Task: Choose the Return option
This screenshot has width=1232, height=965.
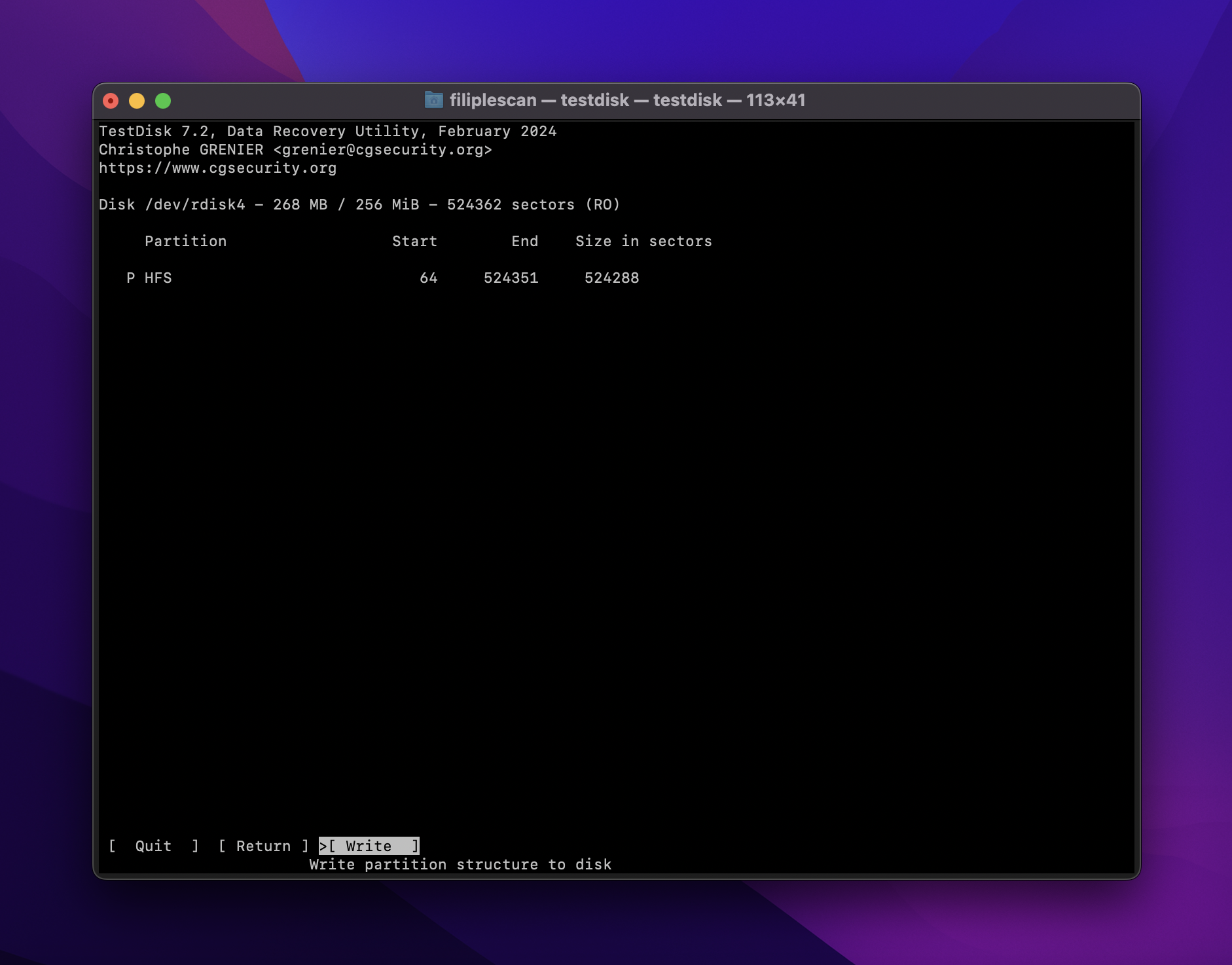Action: [263, 846]
